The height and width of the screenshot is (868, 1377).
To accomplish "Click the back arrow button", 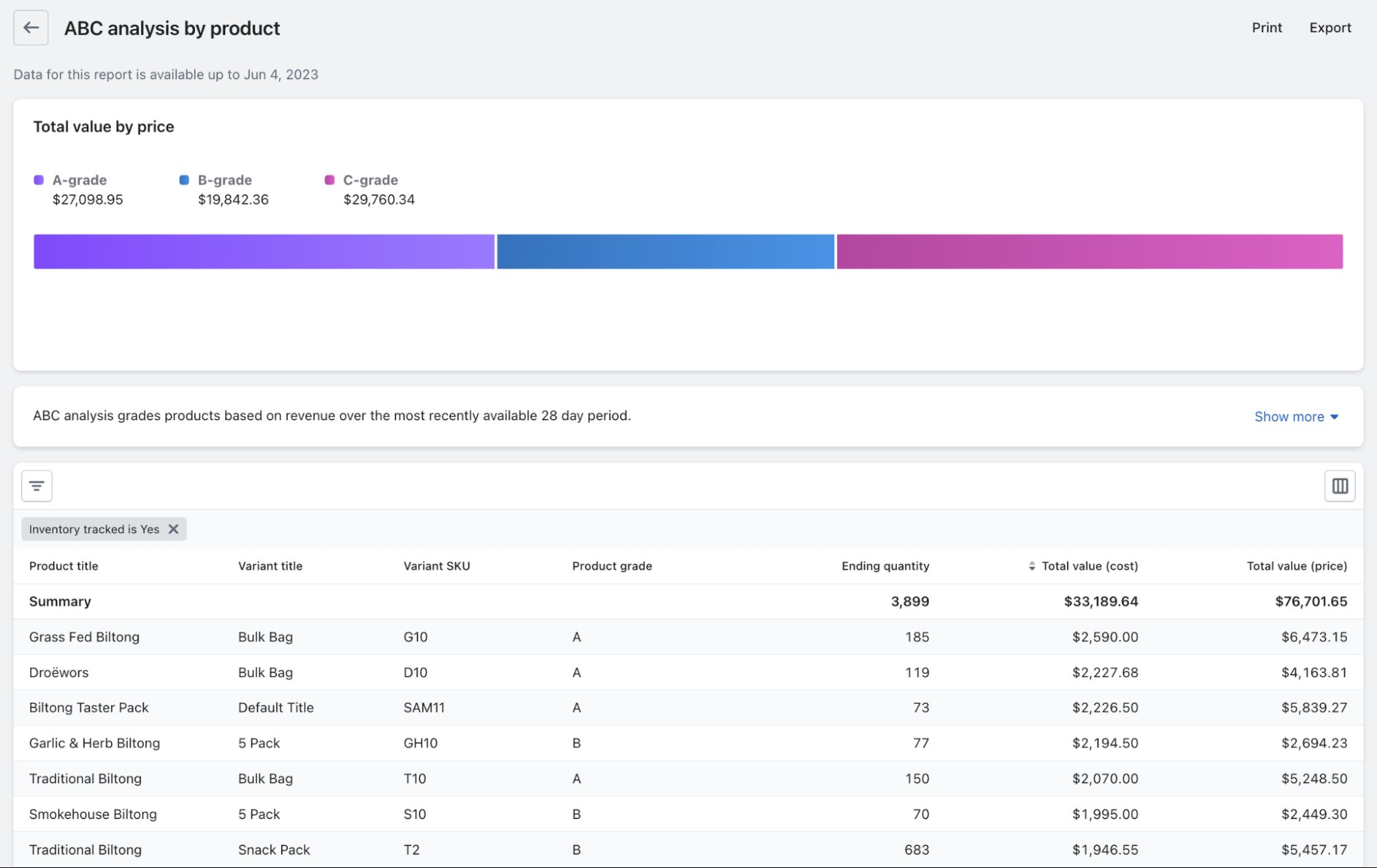I will click(x=31, y=28).
